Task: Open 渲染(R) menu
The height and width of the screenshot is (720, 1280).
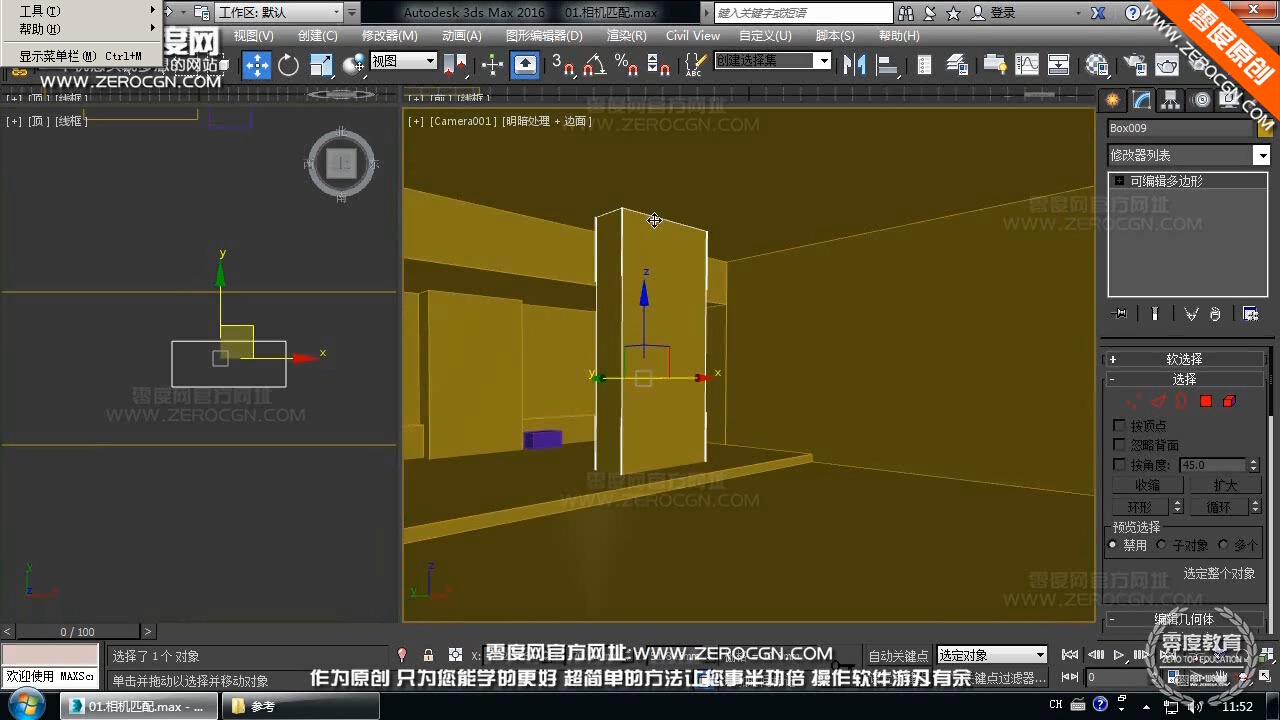Action: [627, 35]
